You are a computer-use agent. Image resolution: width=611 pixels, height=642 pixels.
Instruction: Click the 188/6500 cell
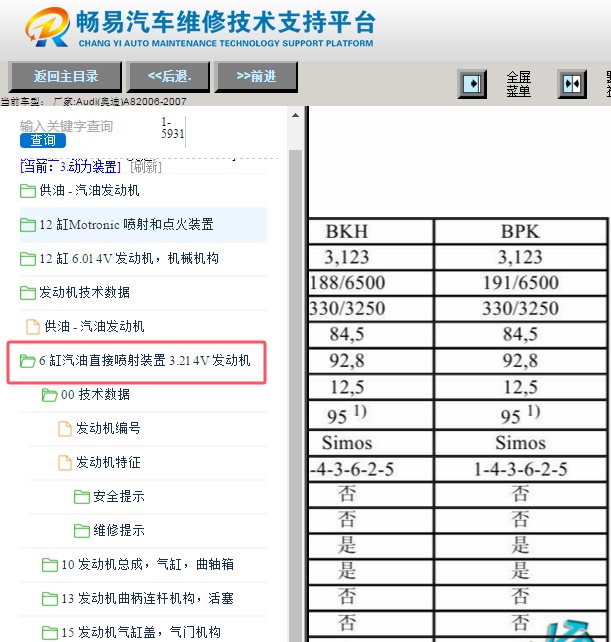(x=371, y=283)
